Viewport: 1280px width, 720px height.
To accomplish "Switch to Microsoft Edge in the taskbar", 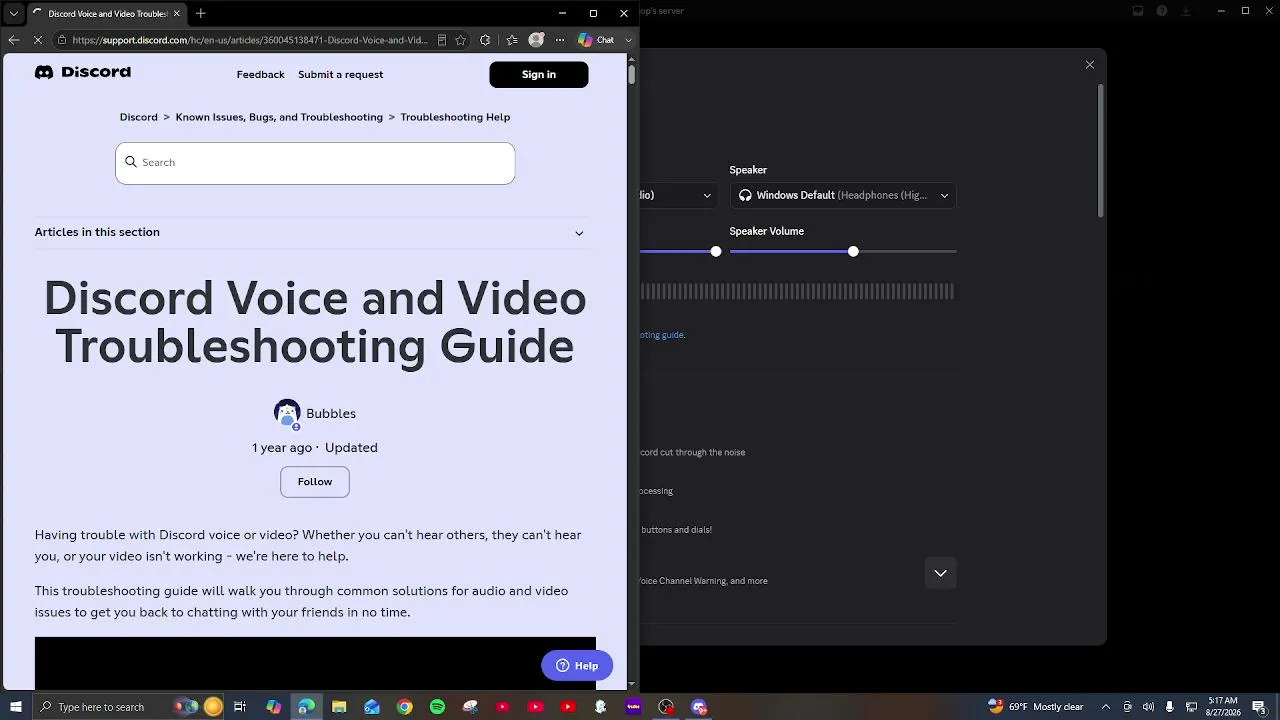I will coord(306,707).
